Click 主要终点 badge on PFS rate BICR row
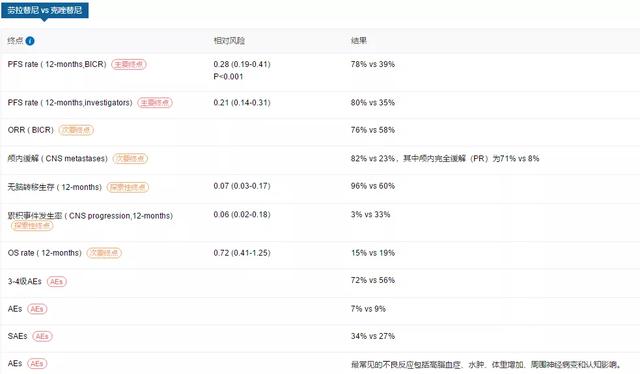Viewport: 640px width, 374px height. pyautogui.click(x=129, y=65)
